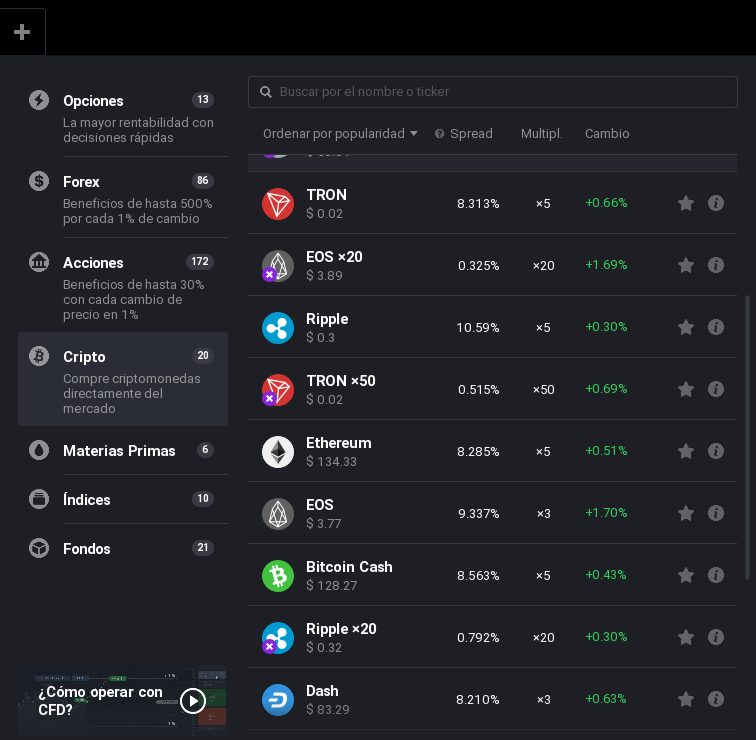Sort by the Multipl. column header
The width and height of the screenshot is (756, 740).
coord(541,134)
